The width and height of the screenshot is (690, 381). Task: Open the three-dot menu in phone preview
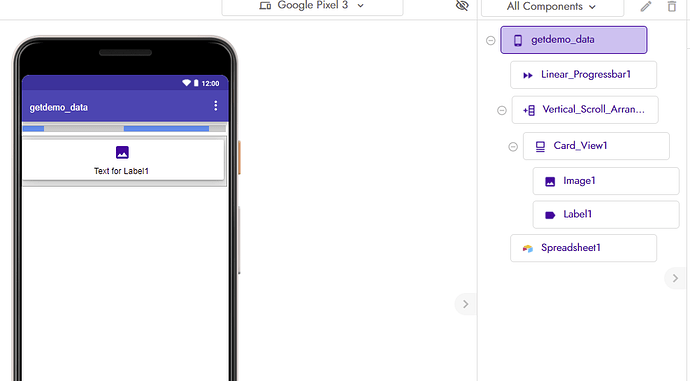pyautogui.click(x=216, y=106)
